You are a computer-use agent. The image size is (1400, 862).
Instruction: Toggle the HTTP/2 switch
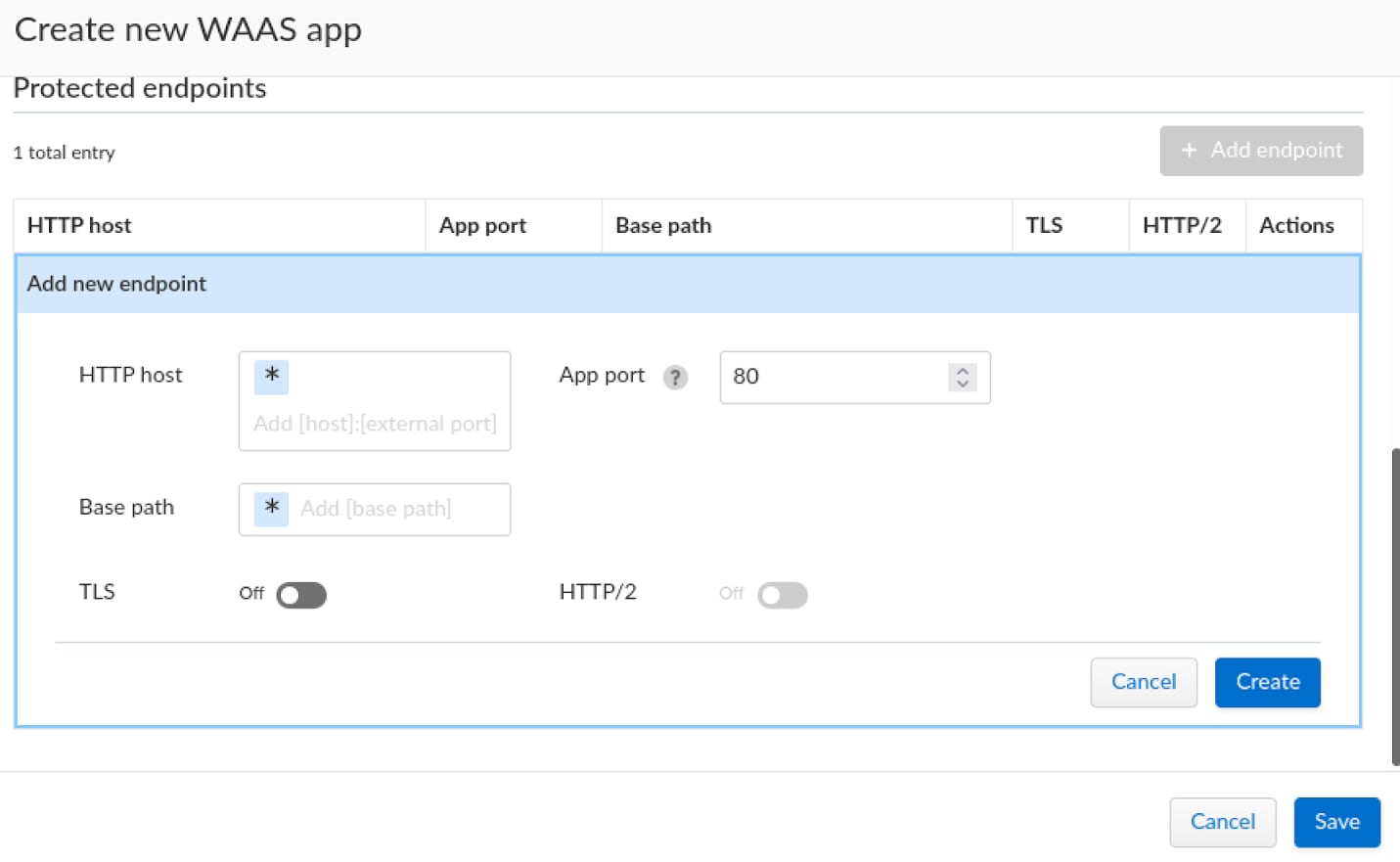(x=783, y=595)
